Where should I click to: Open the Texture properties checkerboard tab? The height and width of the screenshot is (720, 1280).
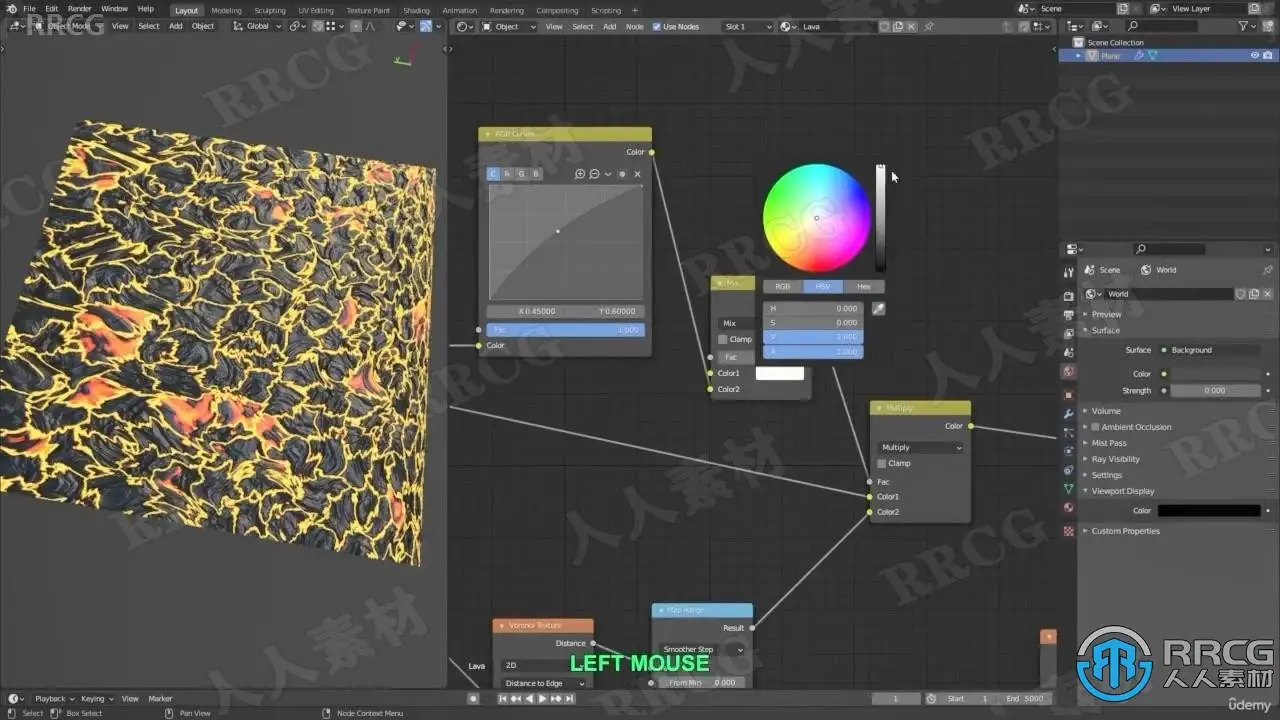click(x=1069, y=531)
